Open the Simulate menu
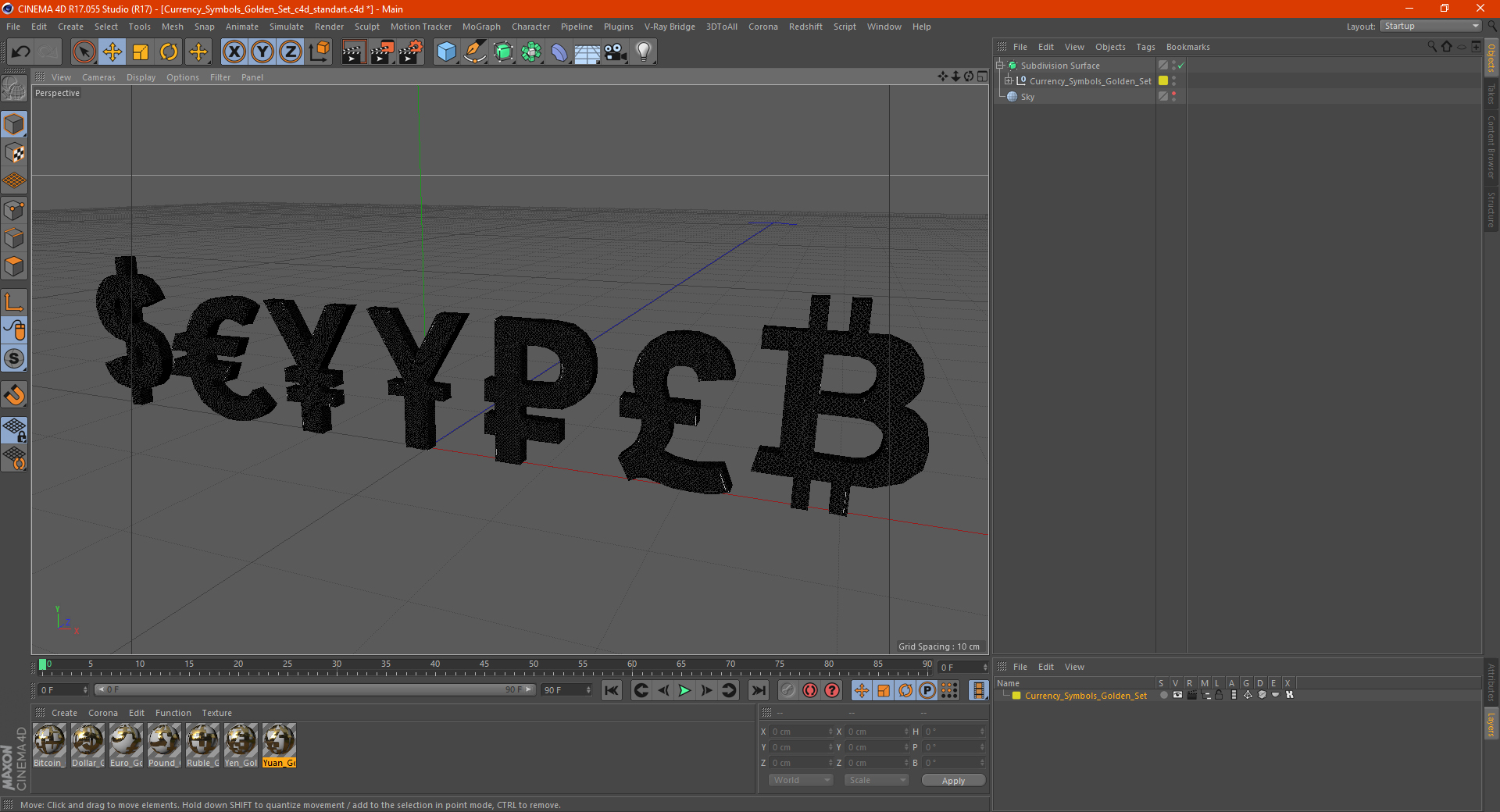Screen dimensions: 1500x812 [287, 27]
